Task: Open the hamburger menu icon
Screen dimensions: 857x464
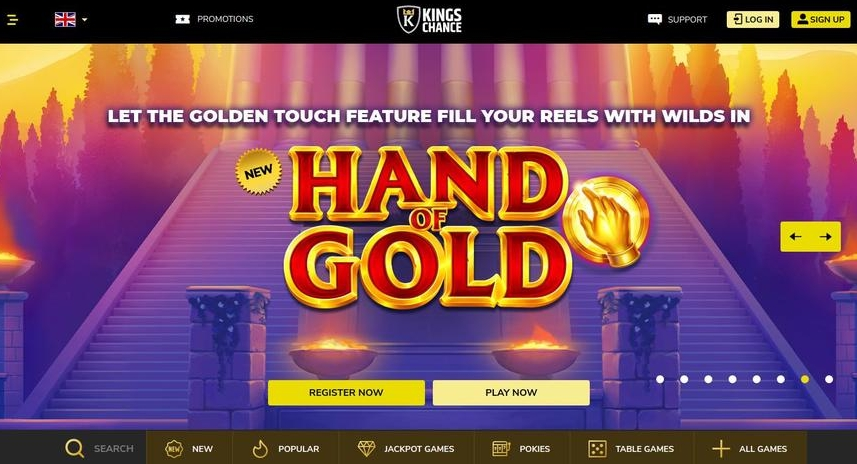Action: coord(12,20)
